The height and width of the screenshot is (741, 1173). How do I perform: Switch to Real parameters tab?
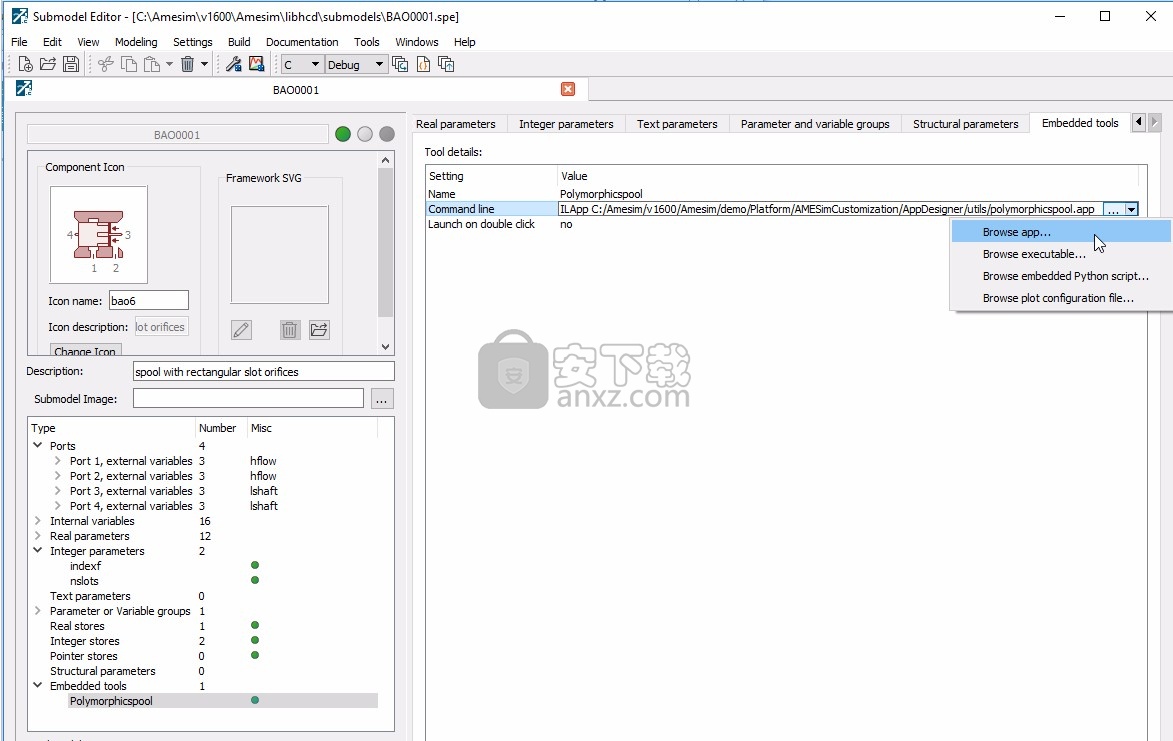click(x=456, y=124)
